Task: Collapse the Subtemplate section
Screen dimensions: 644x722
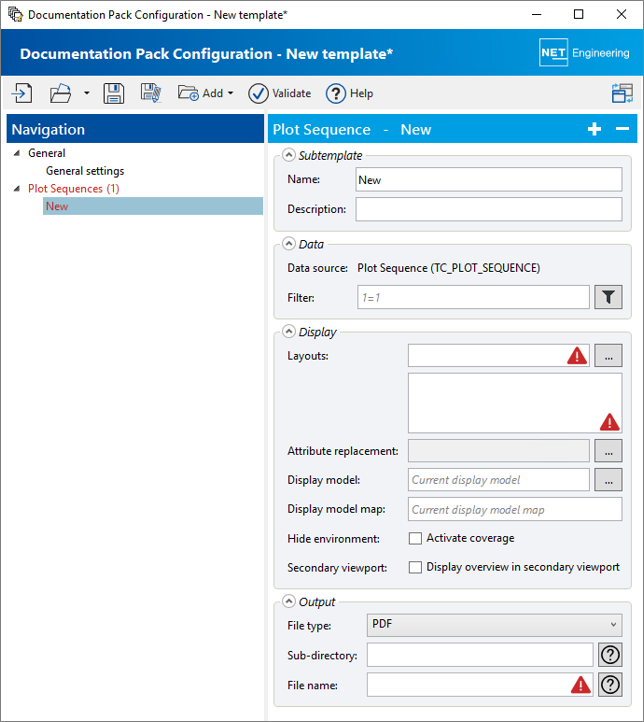Action: coord(289,155)
